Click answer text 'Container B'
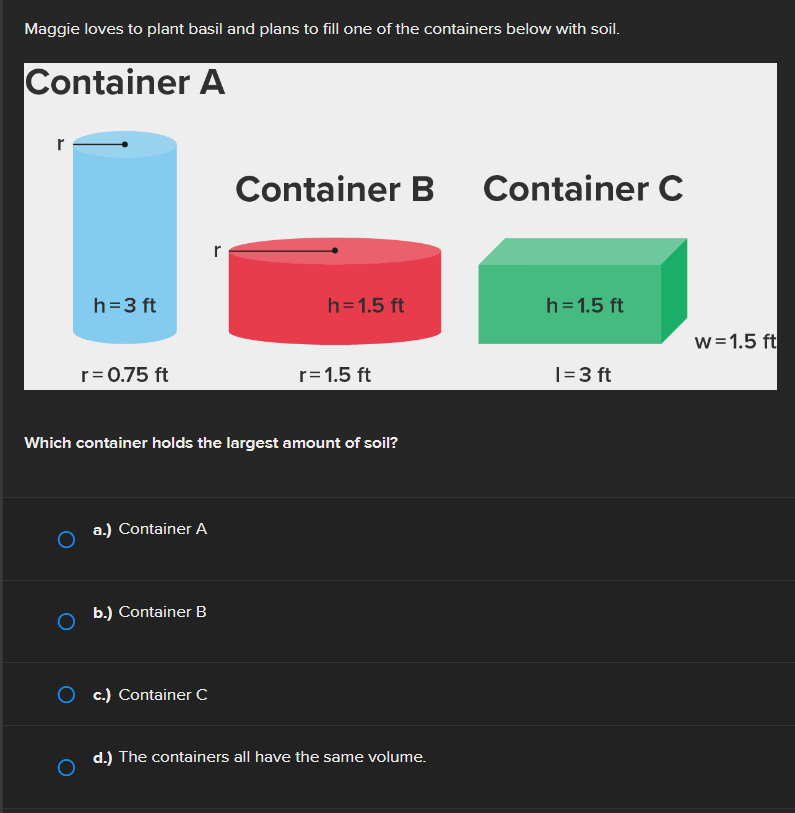 pyautogui.click(x=161, y=611)
